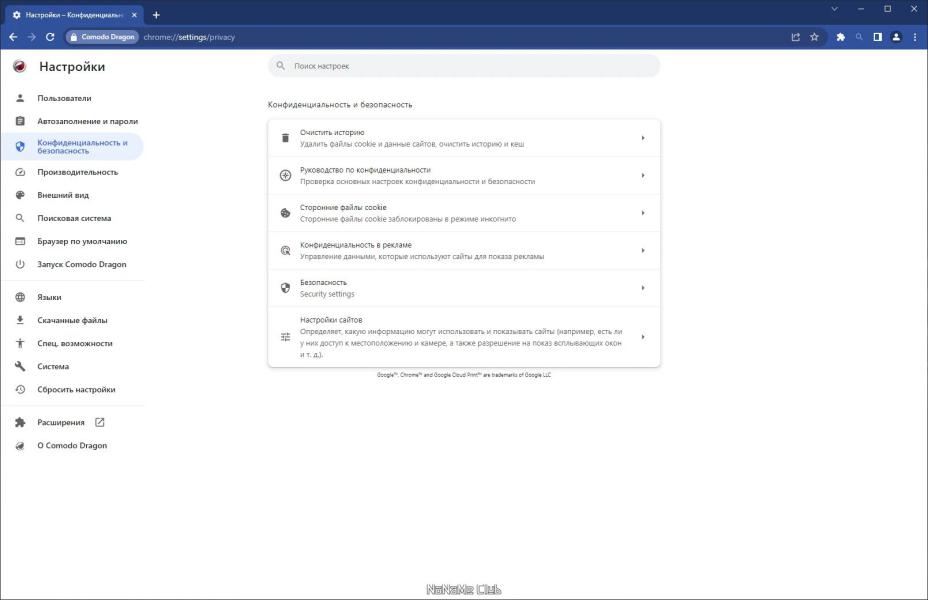The width and height of the screenshot is (928, 600).
Task: Open the user profile avatar icon
Action: point(896,37)
